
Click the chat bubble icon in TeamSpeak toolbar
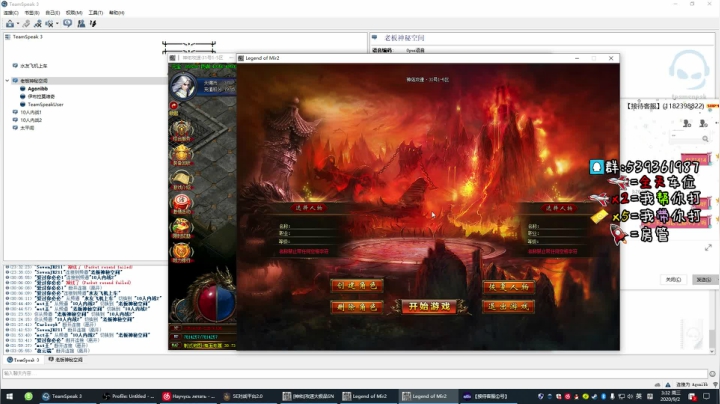[x=68, y=23]
